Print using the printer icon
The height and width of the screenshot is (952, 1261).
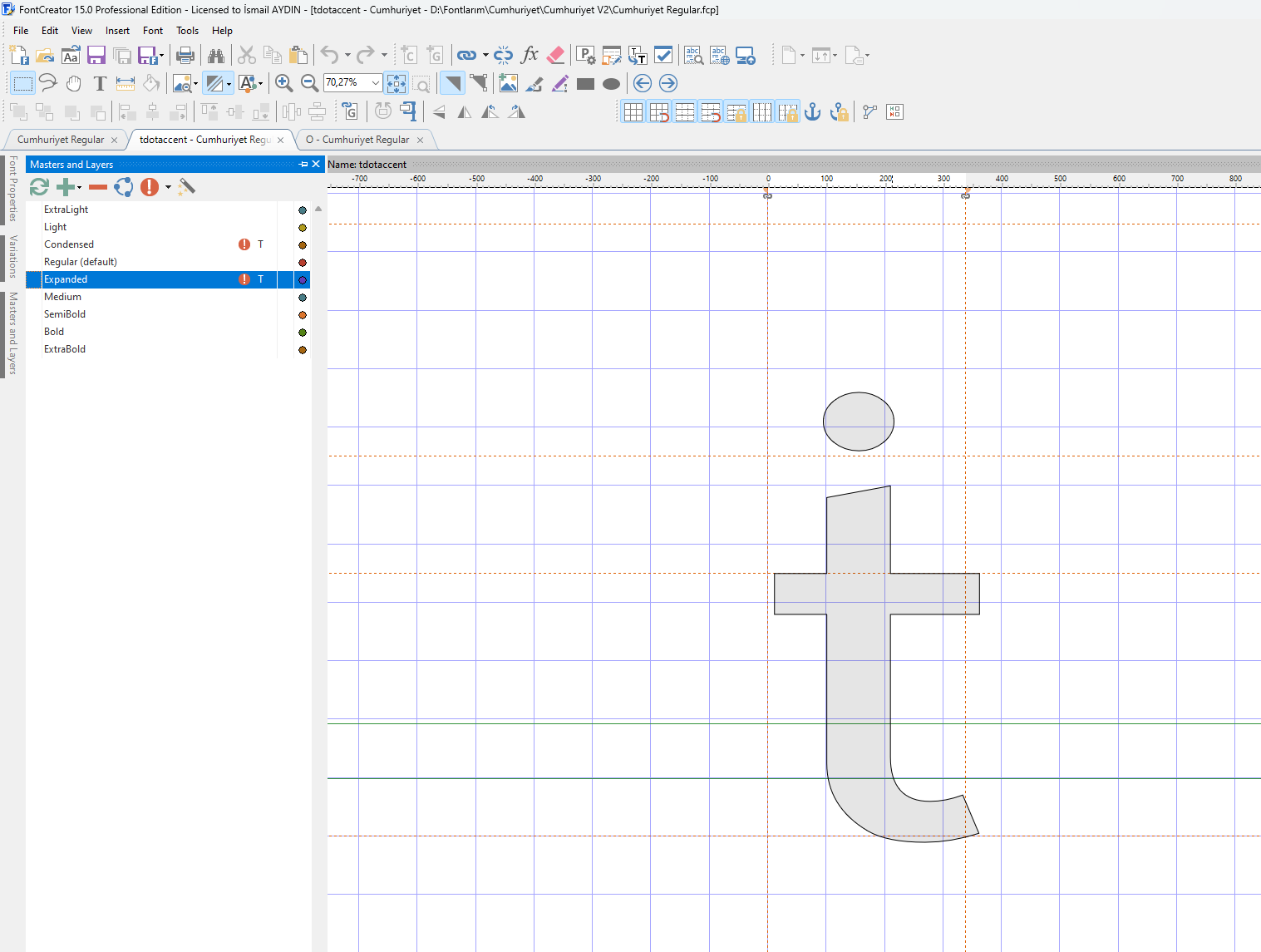(185, 56)
